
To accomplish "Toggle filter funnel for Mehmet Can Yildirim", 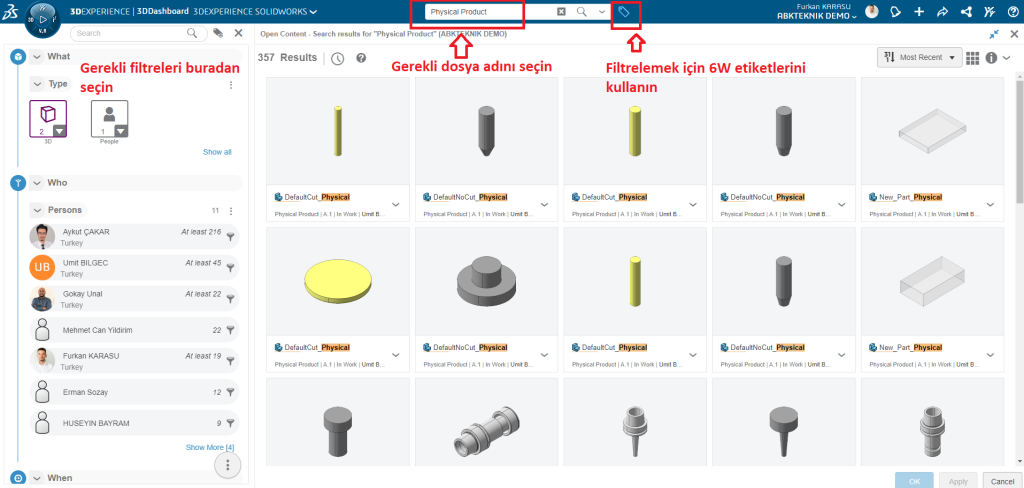I will pos(230,330).
